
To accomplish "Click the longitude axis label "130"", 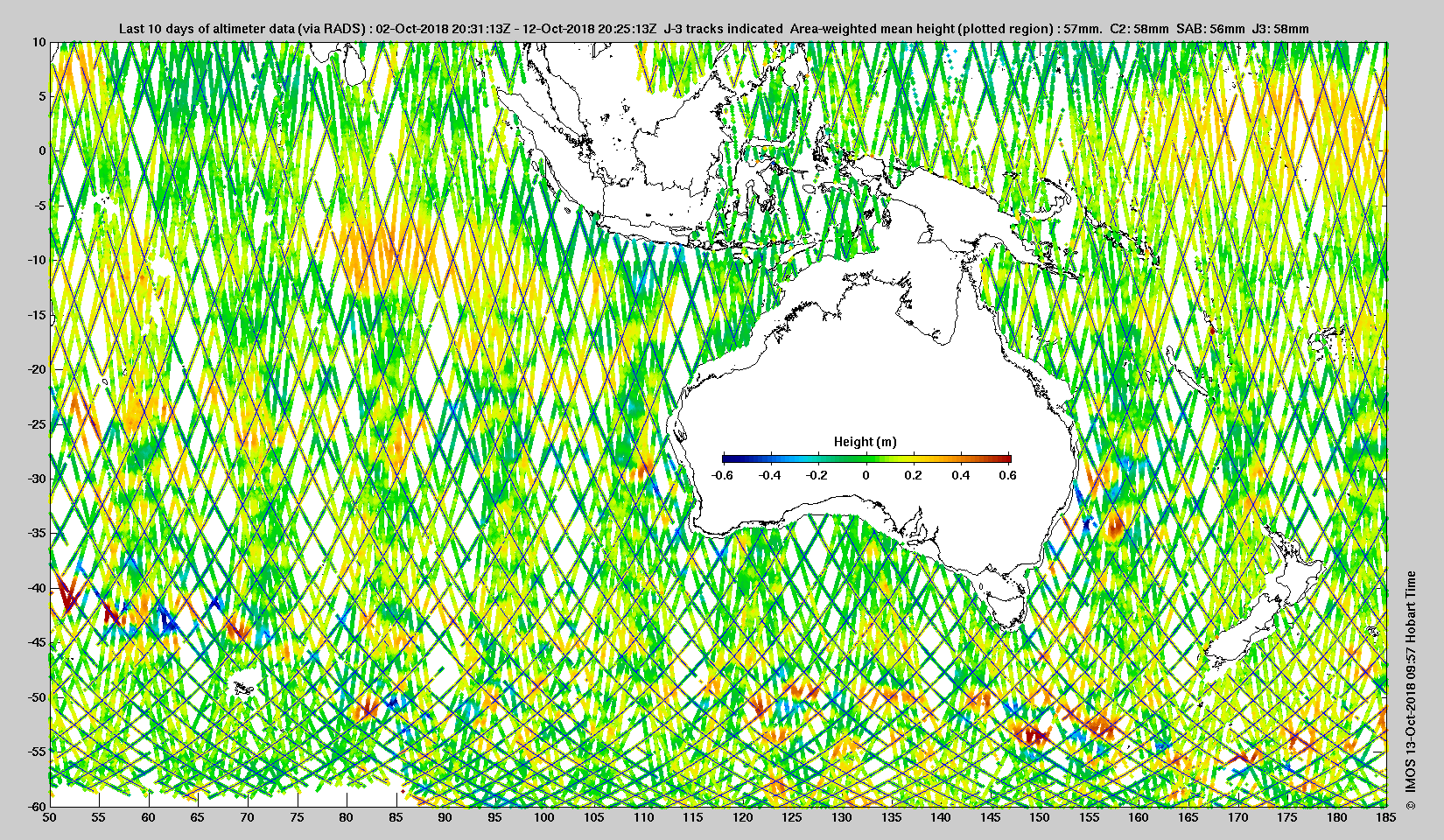I will point(842,818).
